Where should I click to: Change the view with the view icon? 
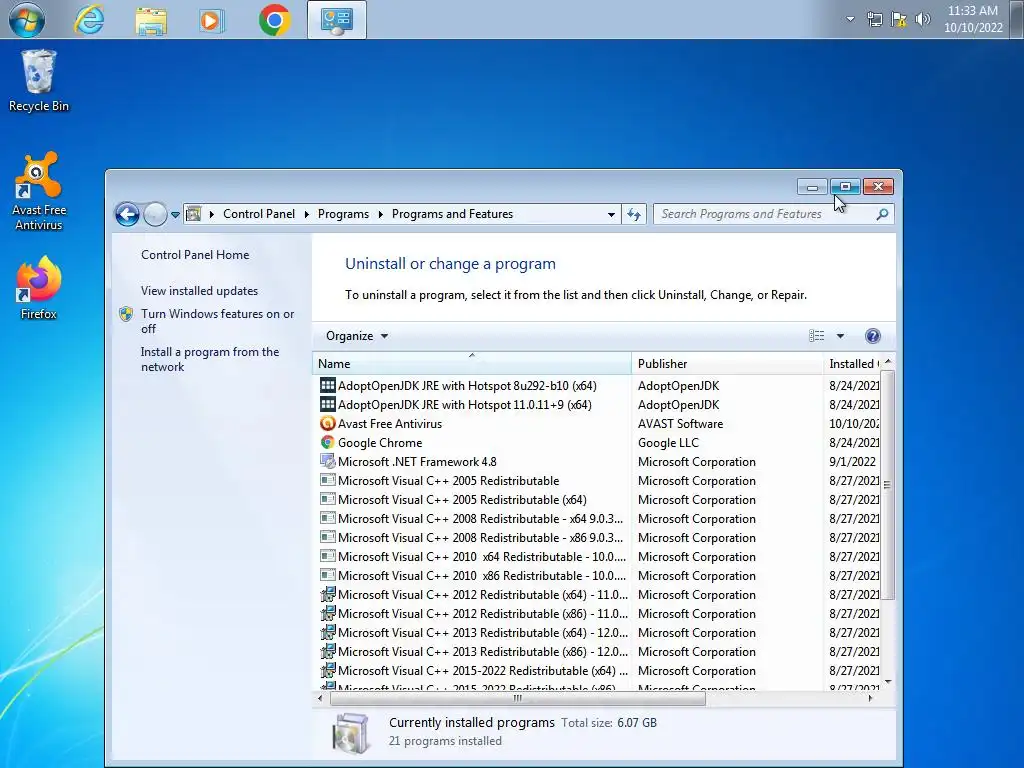pos(816,336)
